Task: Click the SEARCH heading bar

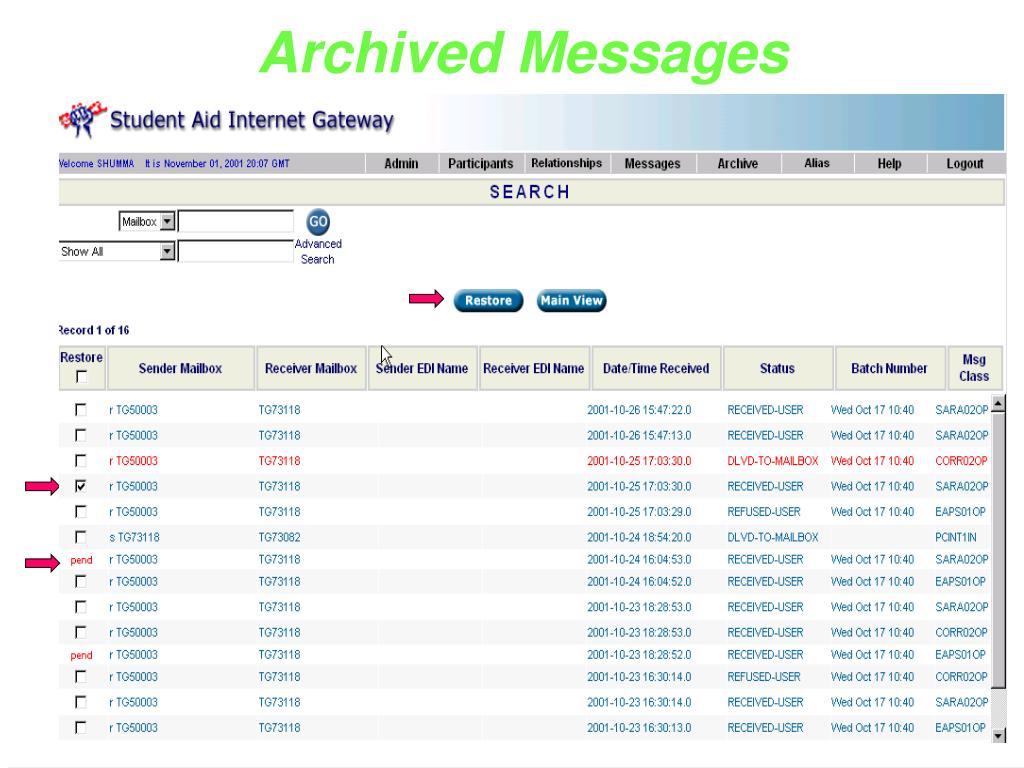Action: (x=531, y=192)
